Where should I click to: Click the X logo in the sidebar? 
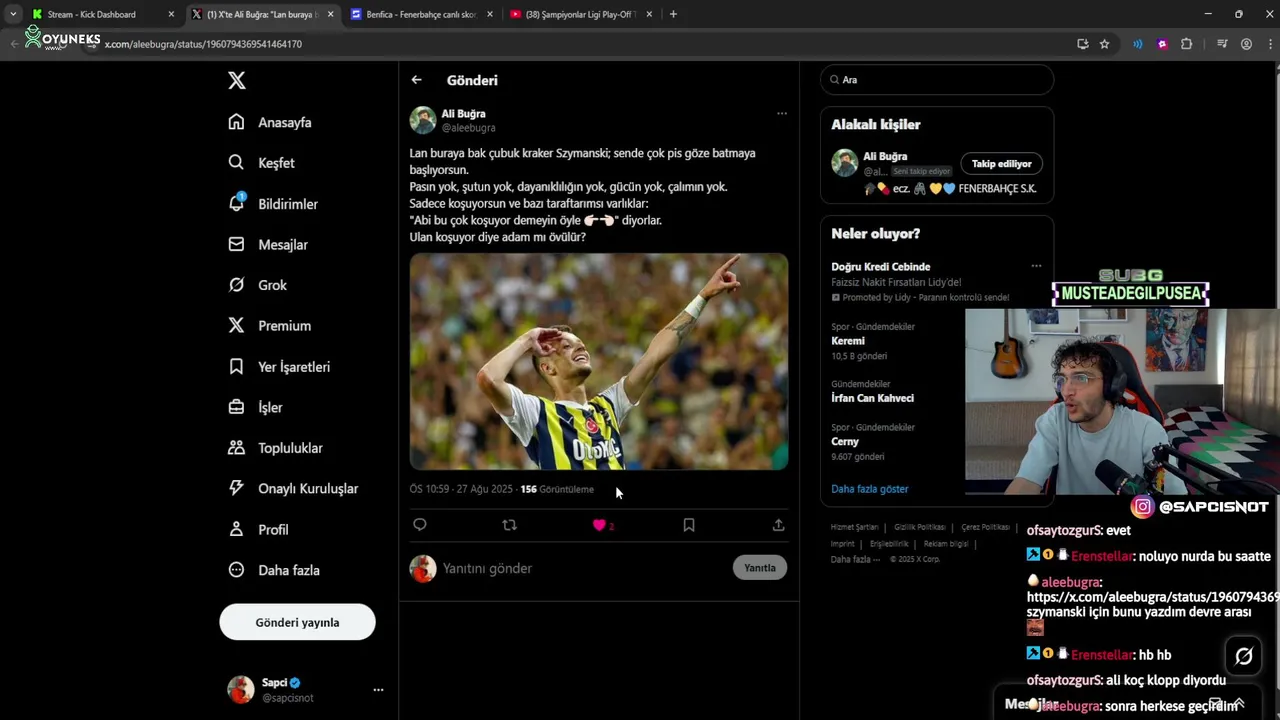237,81
